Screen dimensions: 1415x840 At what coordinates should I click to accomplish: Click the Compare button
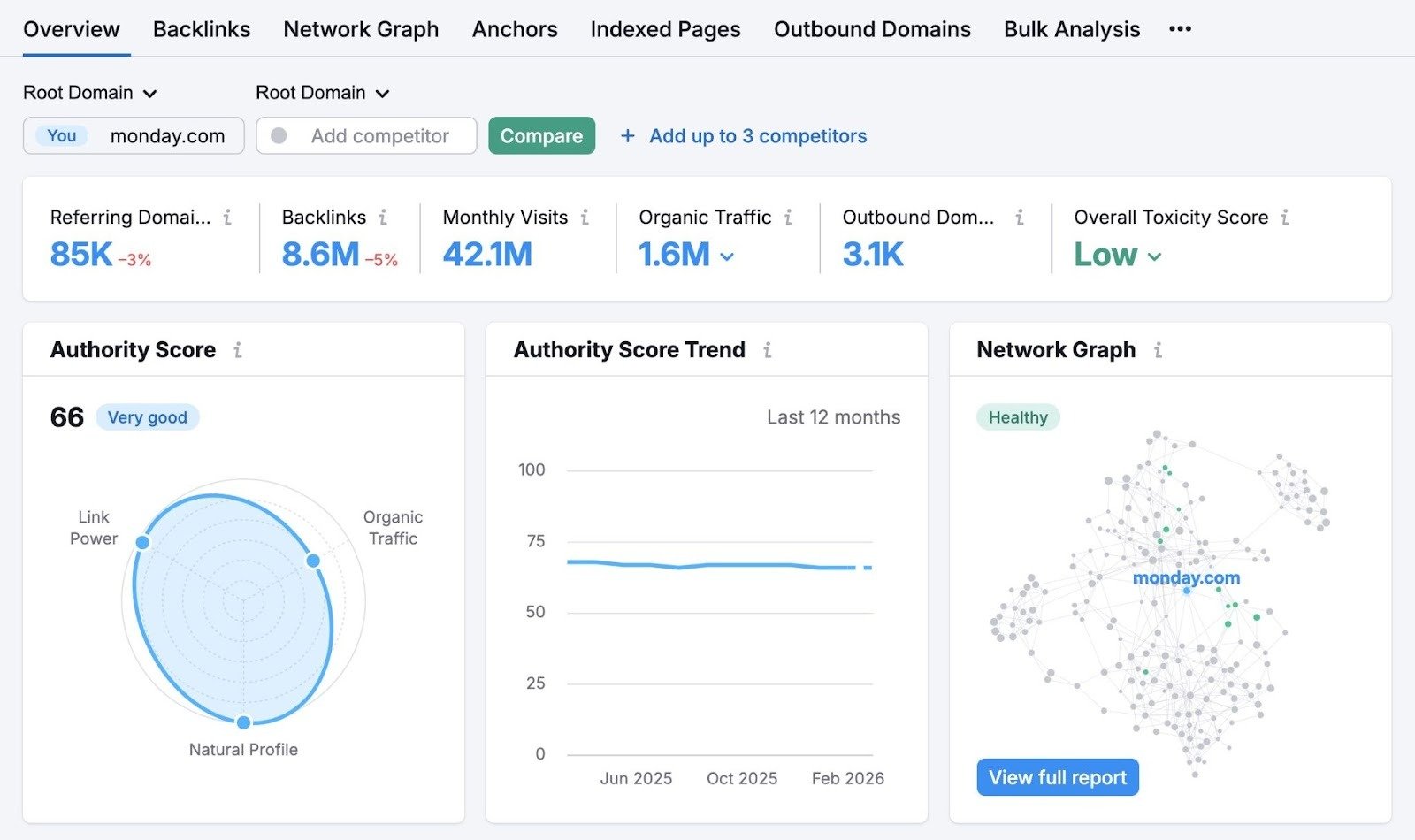541,135
